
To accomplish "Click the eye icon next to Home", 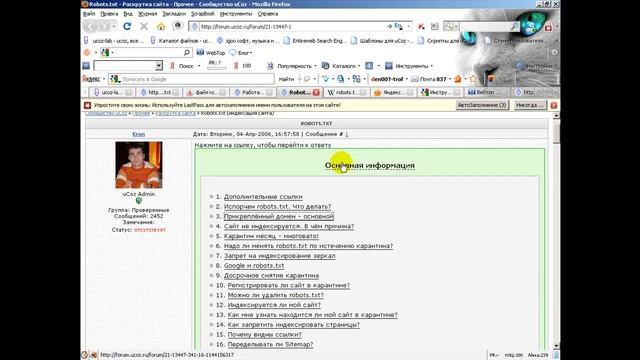I will pos(178,26).
